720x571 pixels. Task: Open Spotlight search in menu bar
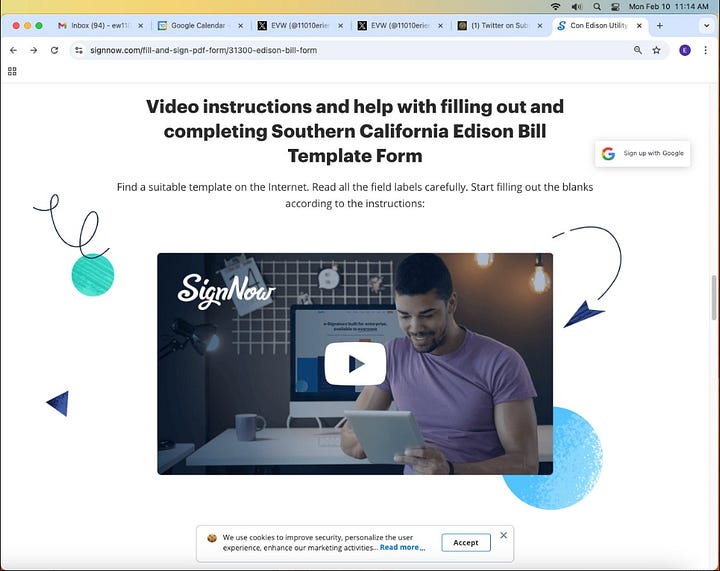coord(597,6)
